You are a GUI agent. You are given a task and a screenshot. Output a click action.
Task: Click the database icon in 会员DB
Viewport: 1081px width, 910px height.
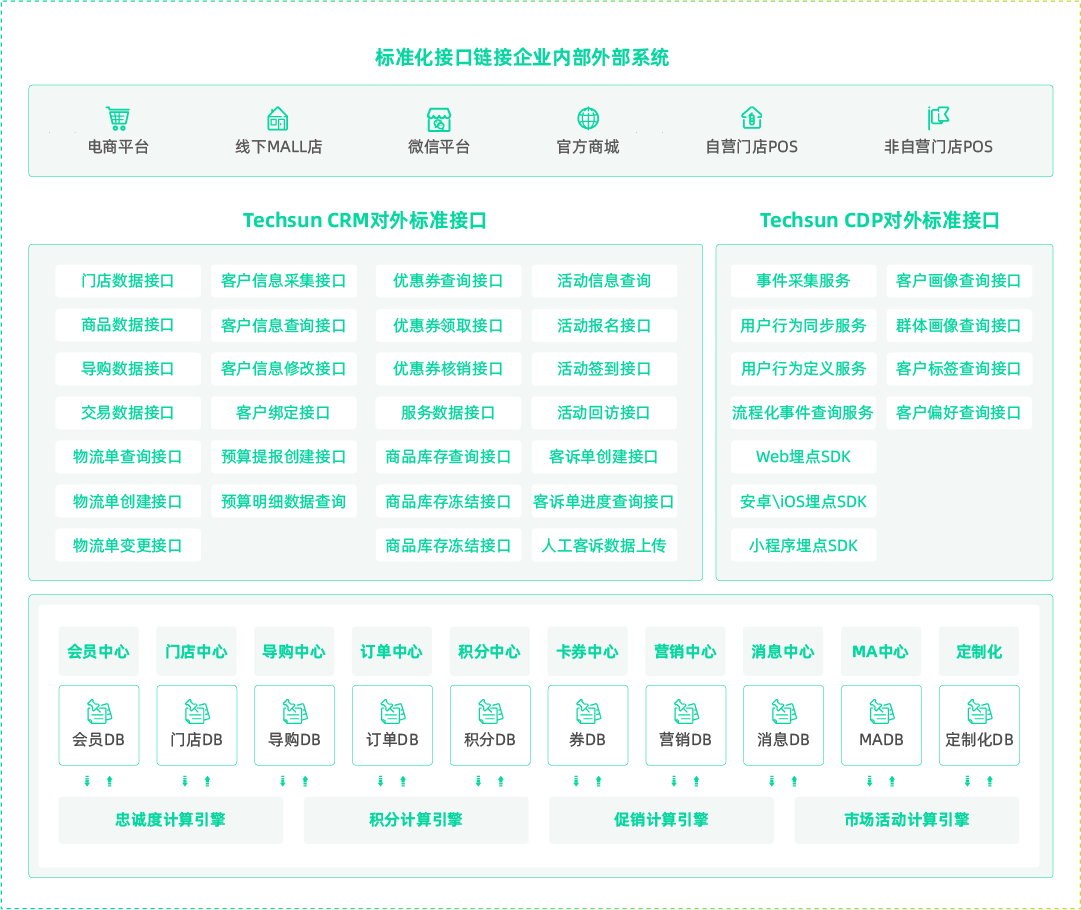coord(99,711)
